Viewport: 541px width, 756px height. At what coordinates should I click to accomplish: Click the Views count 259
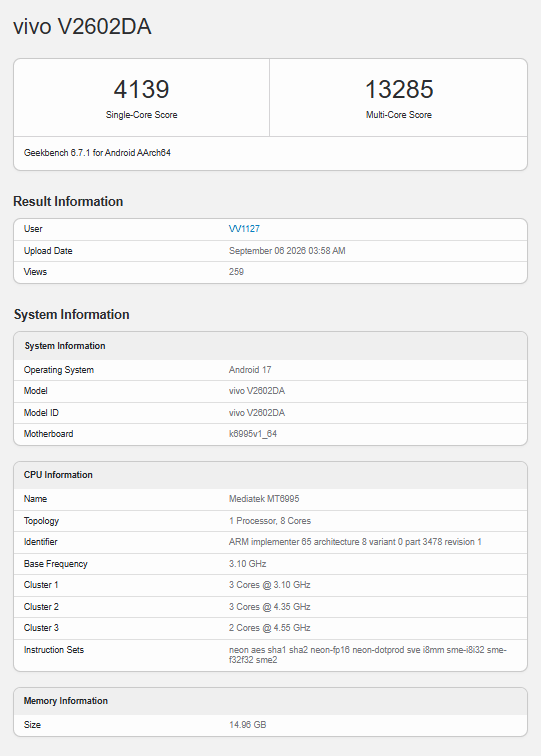[x=236, y=272]
